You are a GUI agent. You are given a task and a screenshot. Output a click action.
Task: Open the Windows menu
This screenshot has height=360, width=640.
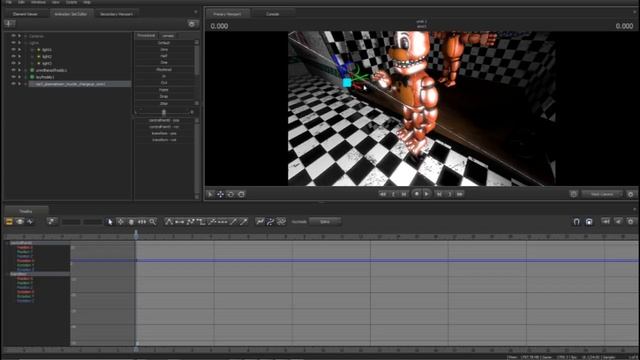tap(38, 2)
